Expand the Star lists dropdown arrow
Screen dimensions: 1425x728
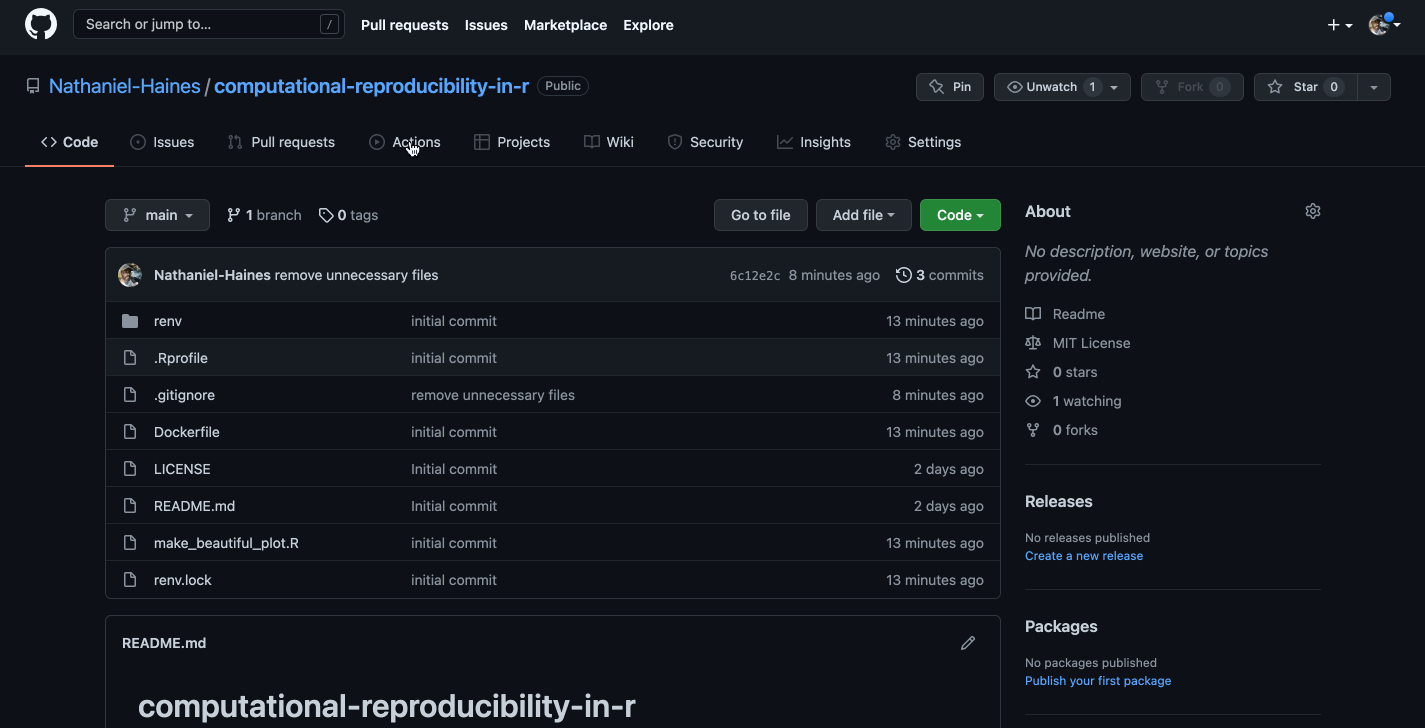click(x=1374, y=87)
